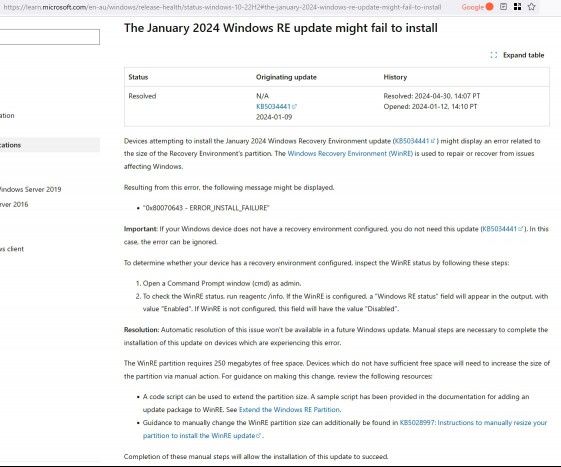The height and width of the screenshot is (467, 561).
Task: Click 'Resulting from this error' sentence
Action: tap(229, 188)
